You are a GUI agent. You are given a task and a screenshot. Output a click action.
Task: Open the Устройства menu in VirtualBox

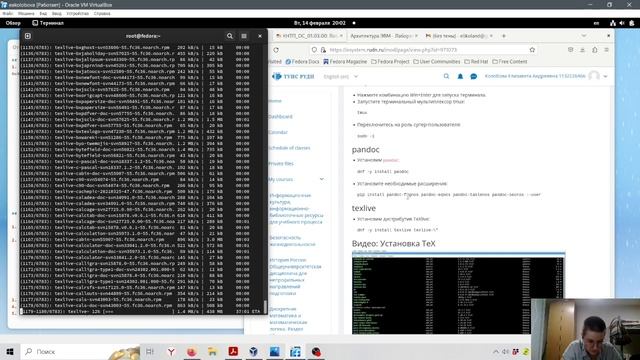click(78, 13)
